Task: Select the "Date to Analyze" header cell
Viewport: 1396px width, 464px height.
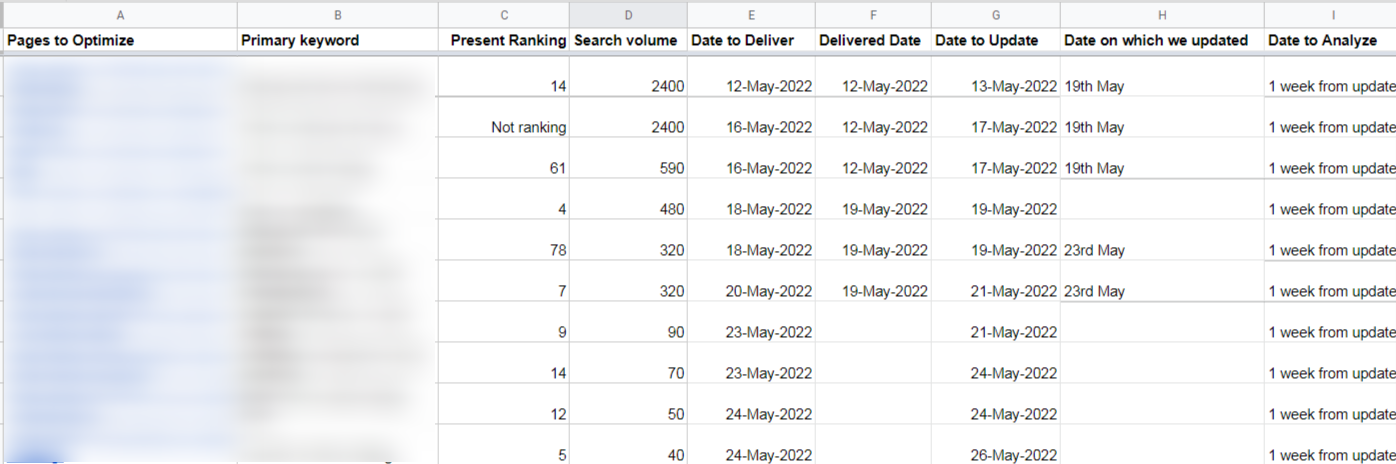Action: coord(1330,41)
